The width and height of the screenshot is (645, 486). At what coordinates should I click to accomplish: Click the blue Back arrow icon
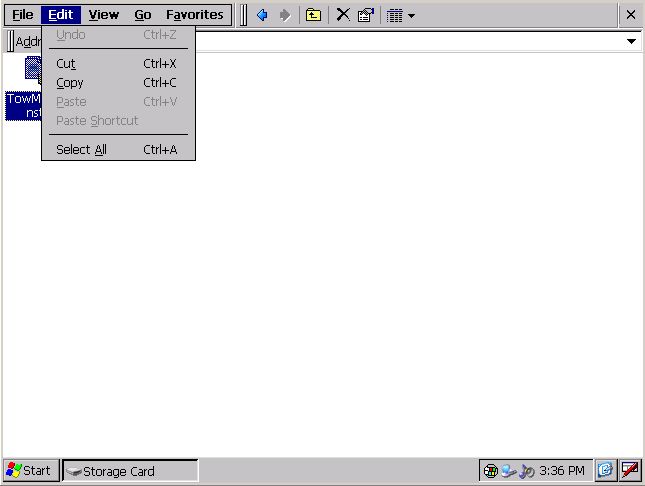coord(262,16)
